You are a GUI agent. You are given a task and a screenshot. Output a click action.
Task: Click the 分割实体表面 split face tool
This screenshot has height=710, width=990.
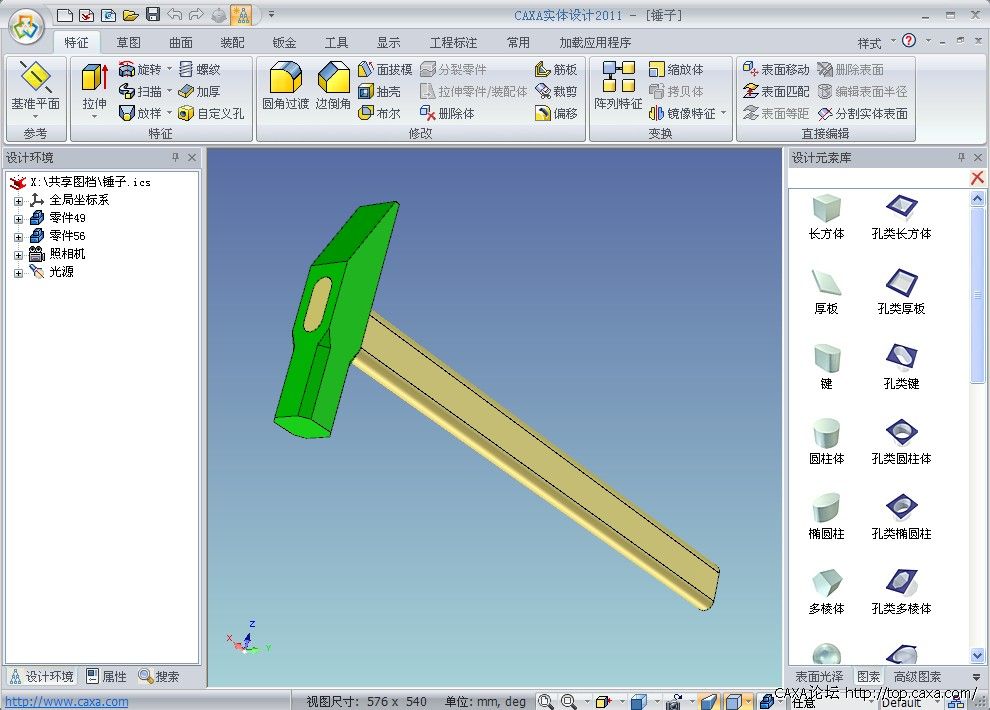tap(862, 113)
